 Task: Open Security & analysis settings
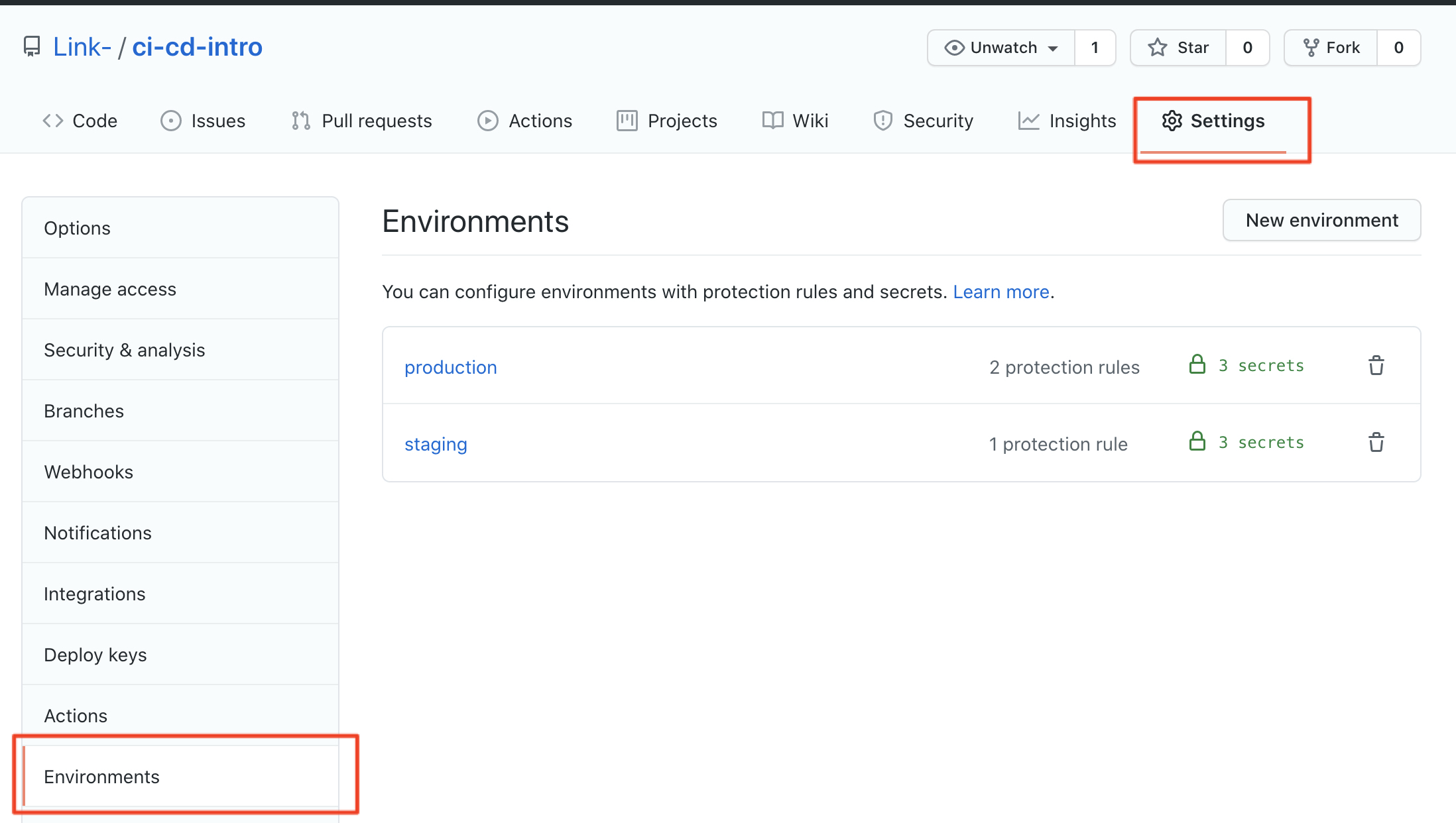(x=180, y=350)
